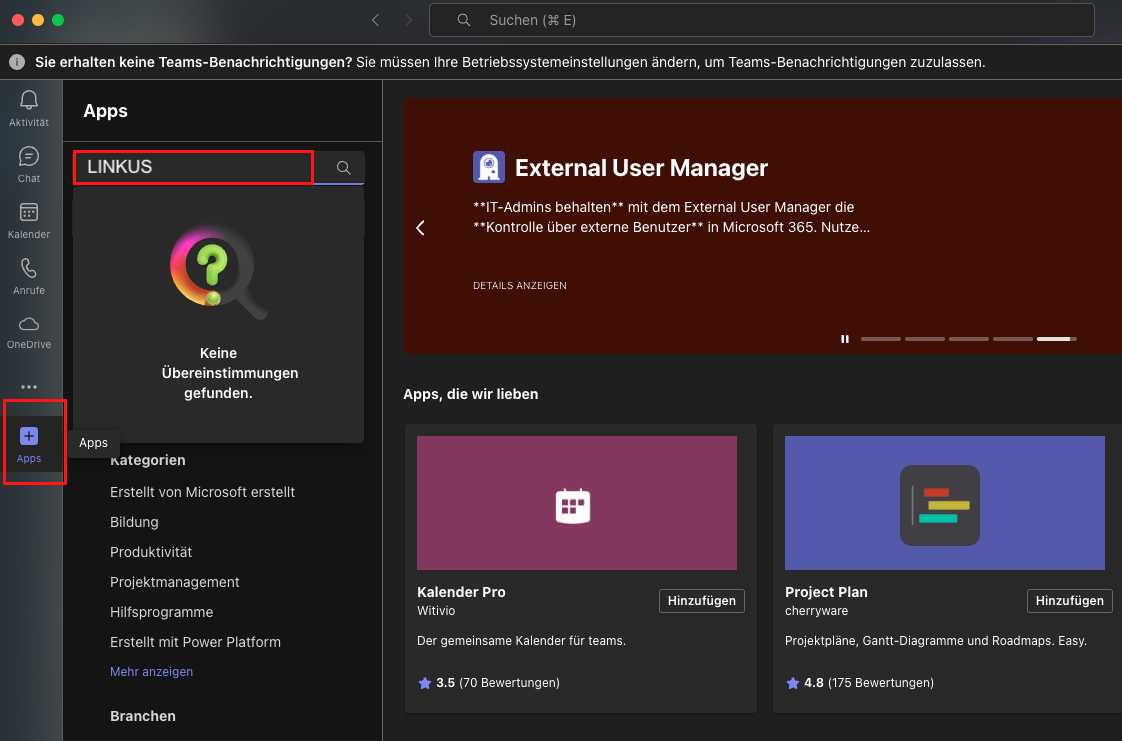Add Kalender Pro with Hinzufügen button
The width and height of the screenshot is (1122, 741).
pos(701,601)
